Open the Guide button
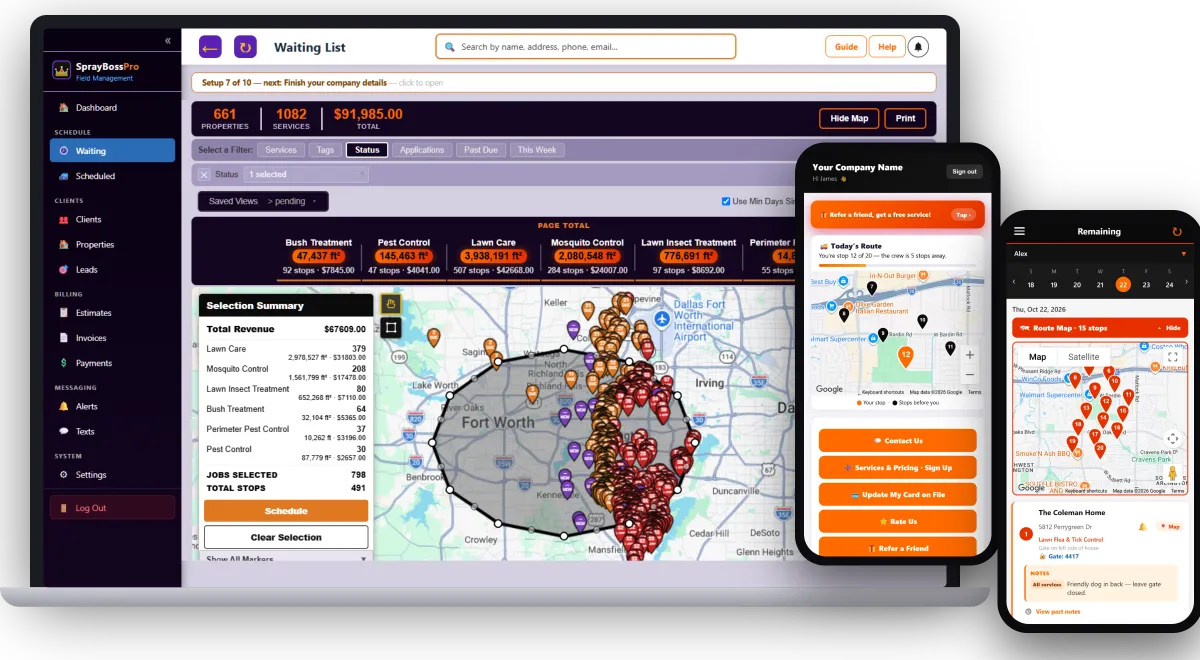The image size is (1200, 660). pos(846,47)
